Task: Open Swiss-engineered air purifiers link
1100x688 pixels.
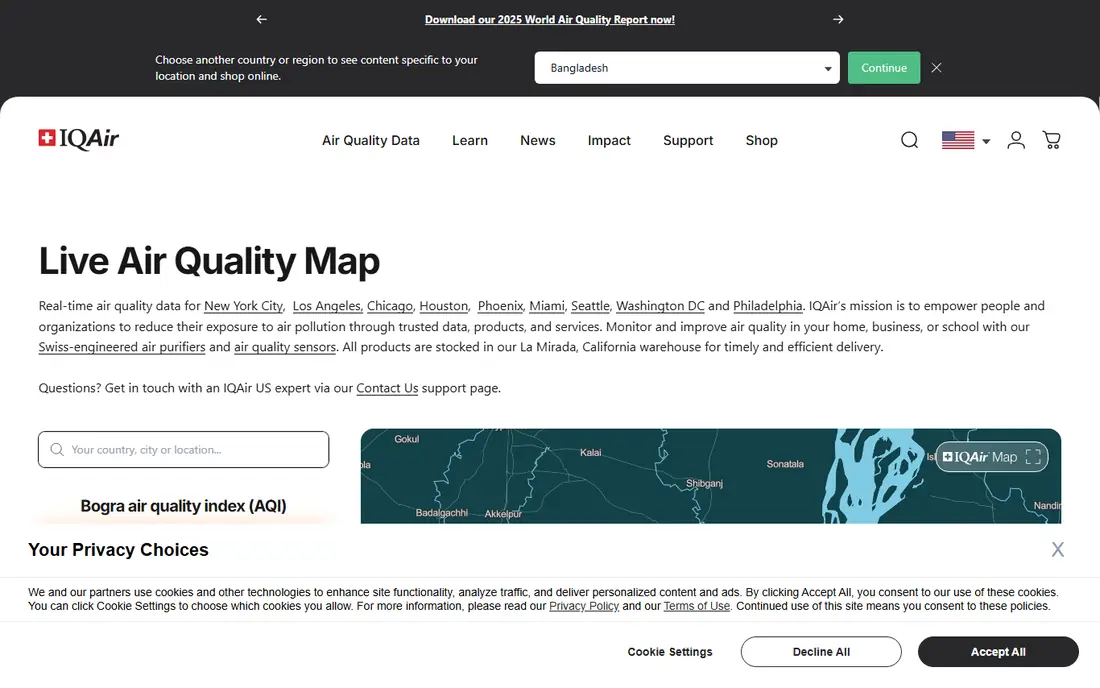Action: (x=122, y=347)
